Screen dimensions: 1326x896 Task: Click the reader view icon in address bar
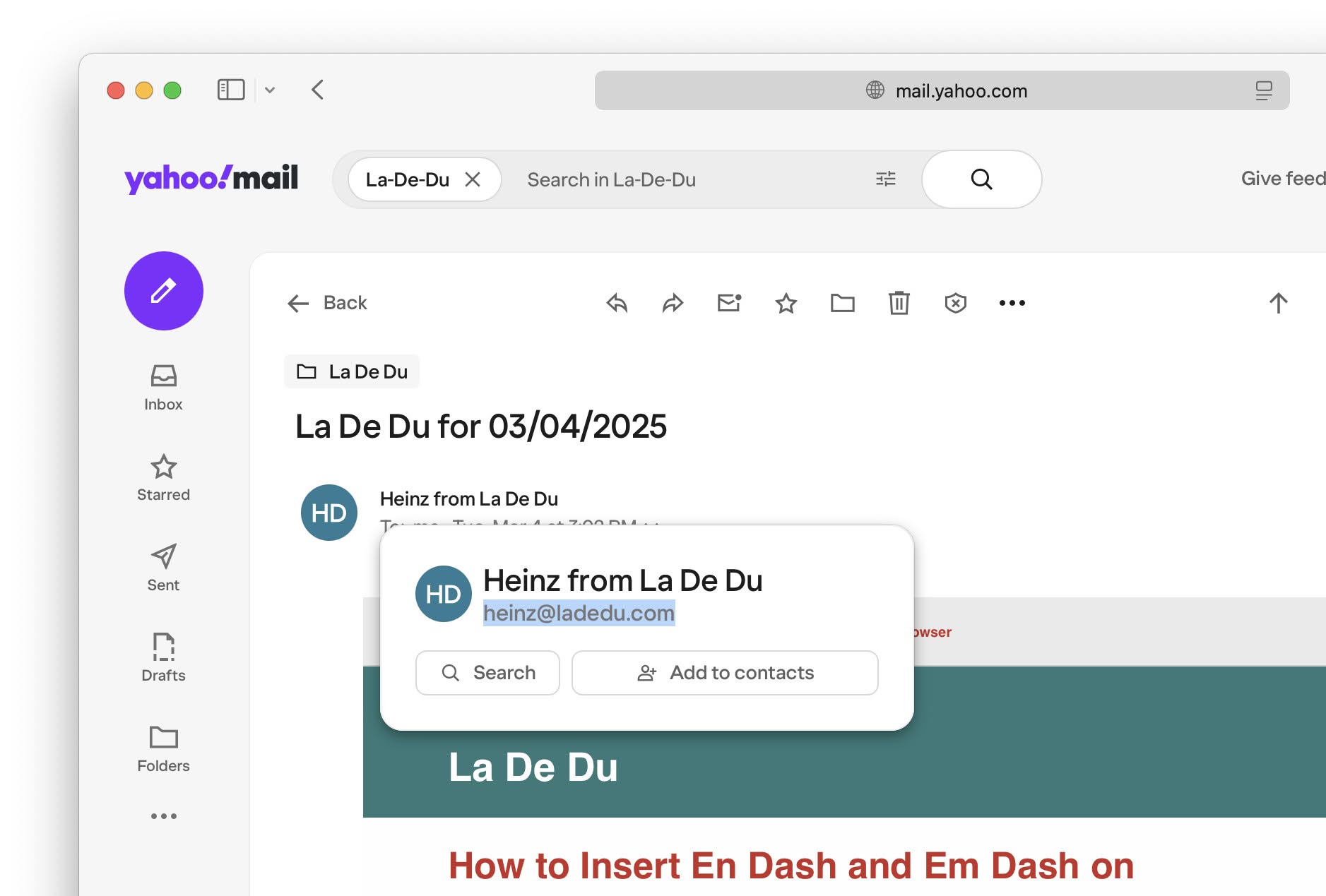[1264, 90]
